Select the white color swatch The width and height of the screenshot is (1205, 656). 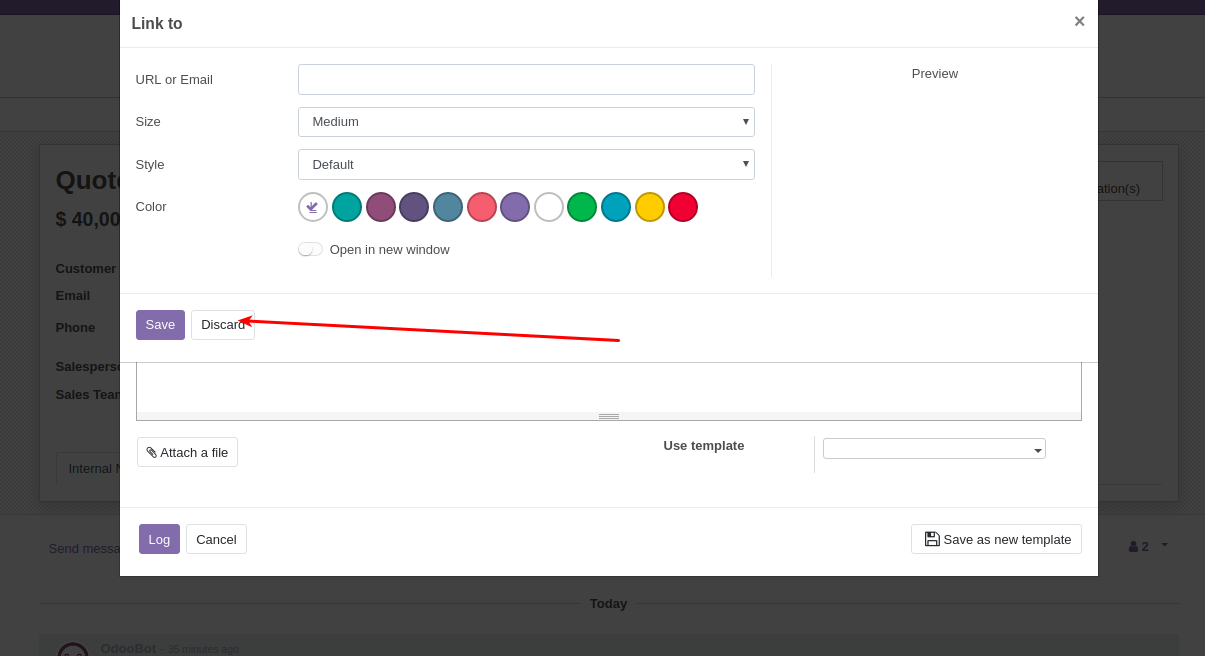[x=548, y=207]
